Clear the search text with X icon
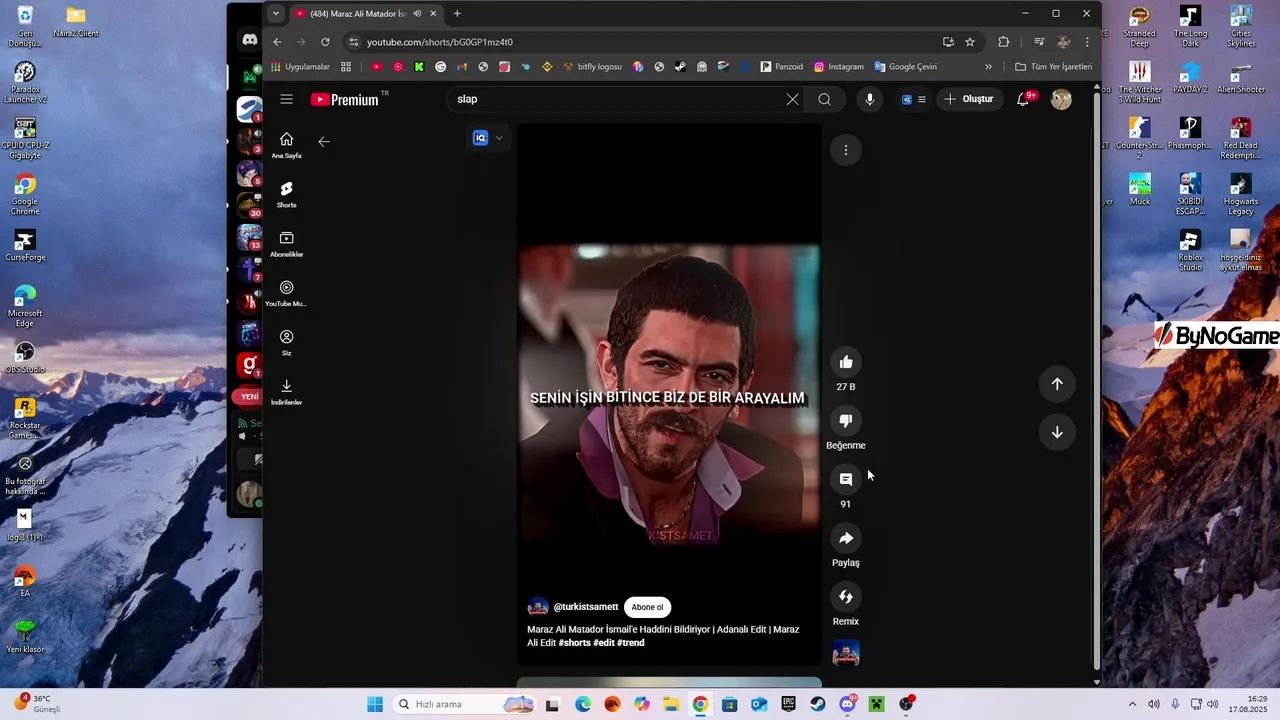The height and width of the screenshot is (720, 1280). (x=793, y=99)
